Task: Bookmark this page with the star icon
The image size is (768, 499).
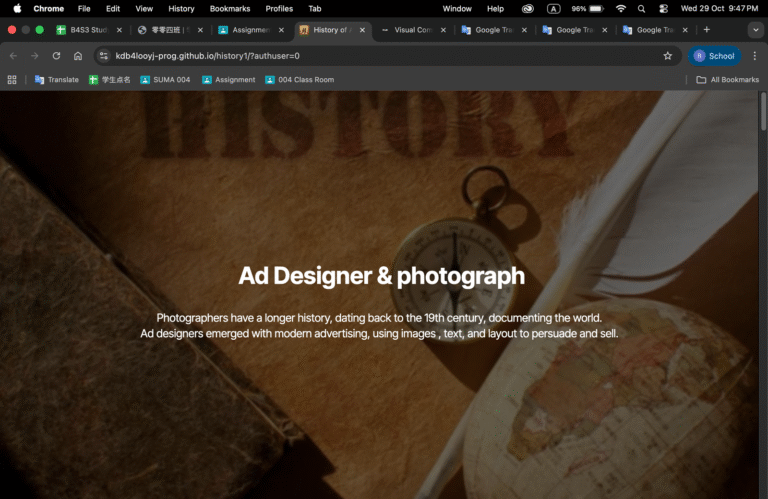Action: coord(667,56)
